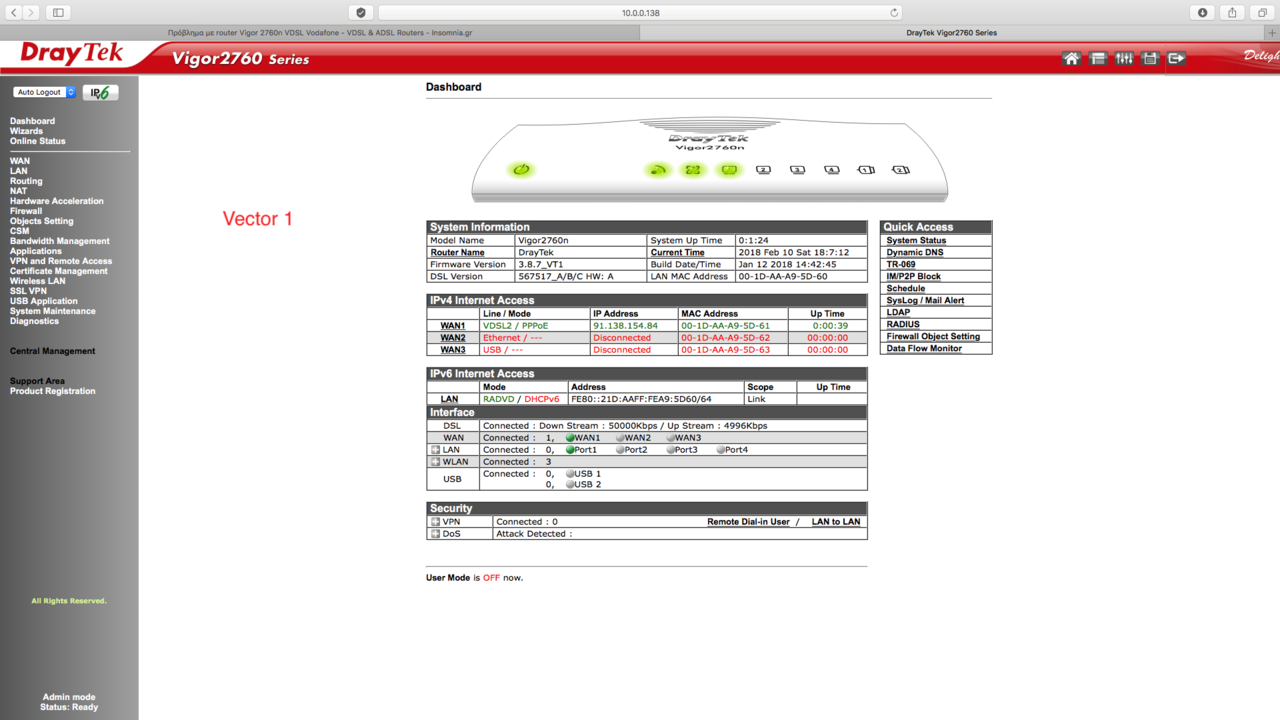Click Current Time link
This screenshot has height=720, width=1280.
pyautogui.click(x=678, y=253)
